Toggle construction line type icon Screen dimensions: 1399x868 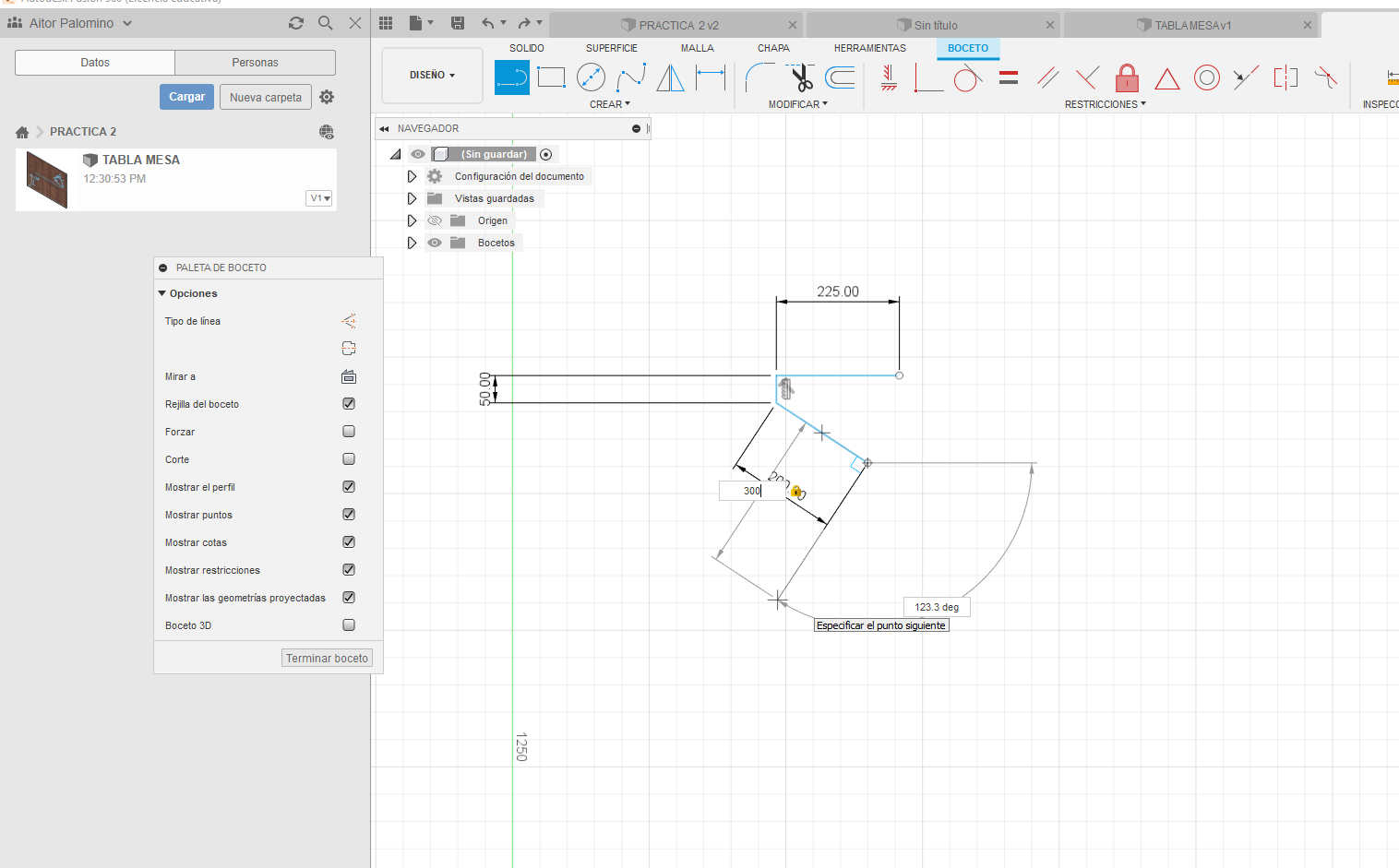(x=349, y=321)
